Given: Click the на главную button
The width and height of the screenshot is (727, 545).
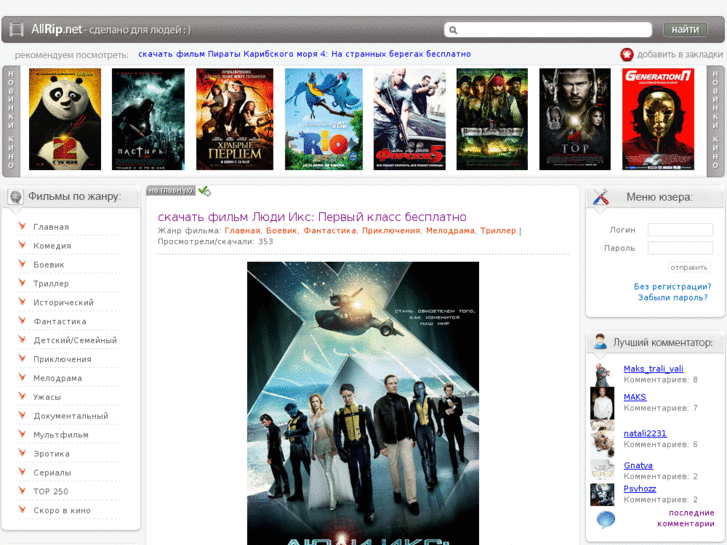Looking at the screenshot, I should tap(171, 191).
